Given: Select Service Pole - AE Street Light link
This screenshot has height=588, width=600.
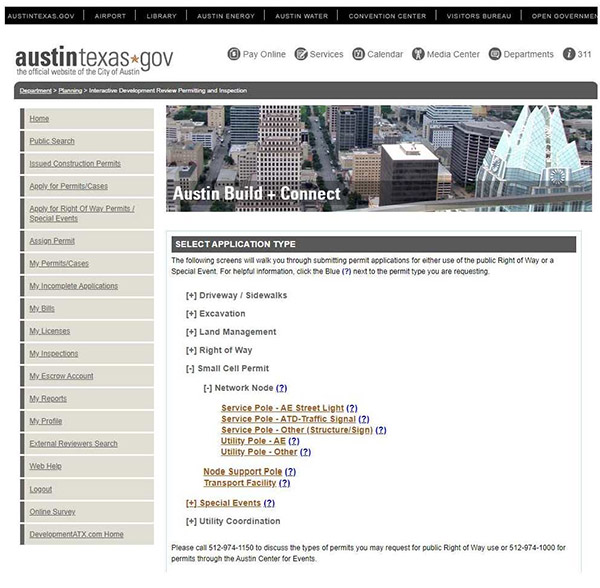Looking at the screenshot, I should click(282, 408).
